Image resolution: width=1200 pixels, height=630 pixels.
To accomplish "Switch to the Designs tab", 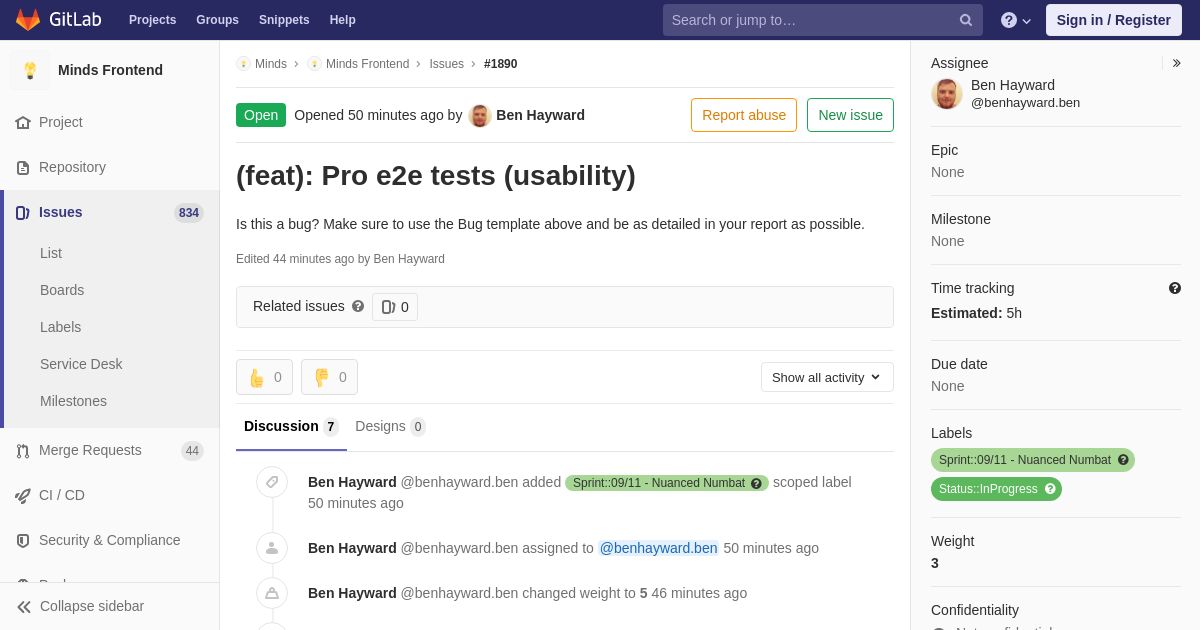I will (x=390, y=427).
